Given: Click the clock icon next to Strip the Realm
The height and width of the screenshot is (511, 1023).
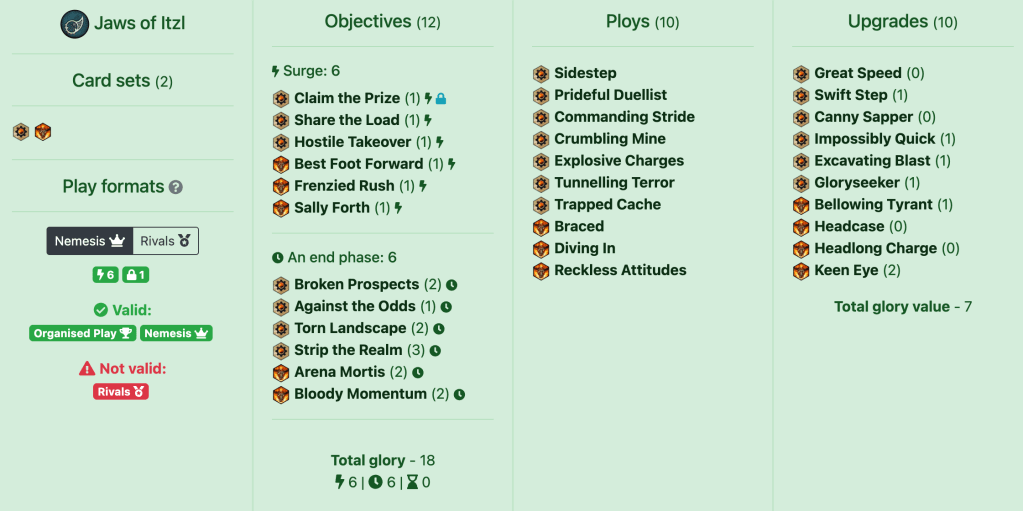Looking at the screenshot, I should click(435, 351).
